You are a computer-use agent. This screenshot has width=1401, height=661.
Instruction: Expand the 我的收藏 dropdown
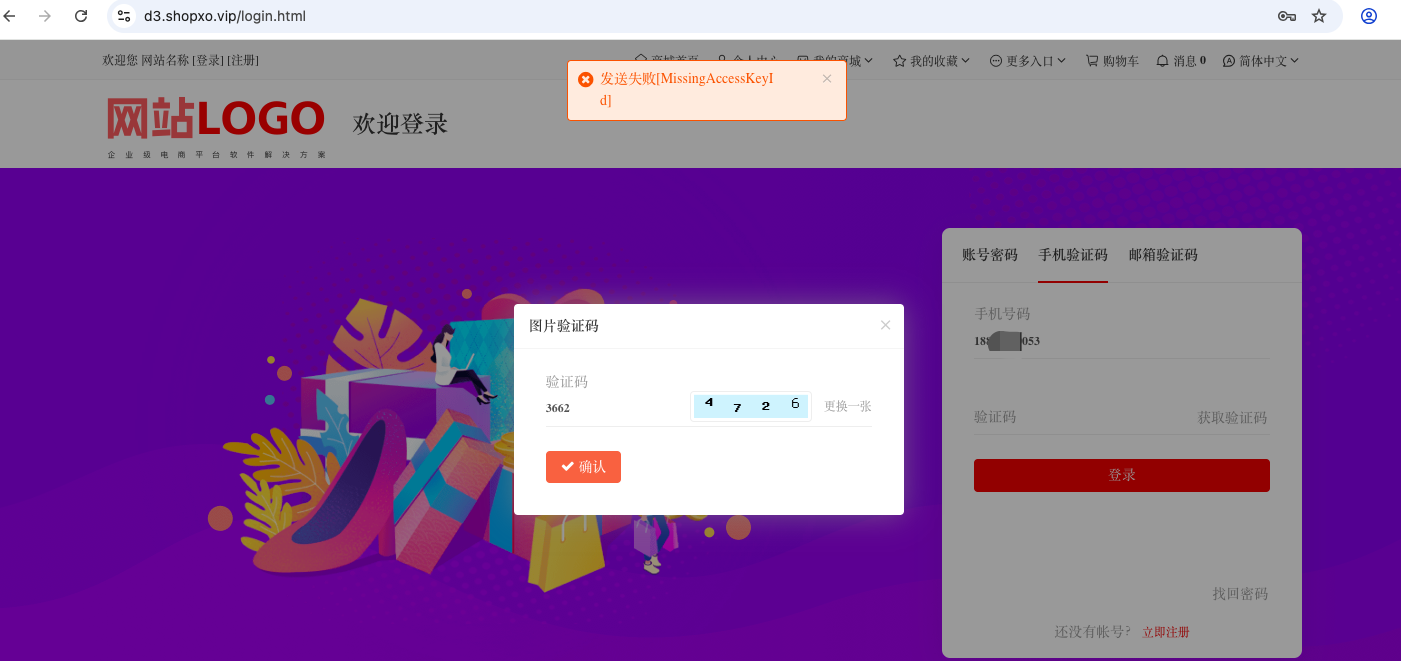(932, 61)
